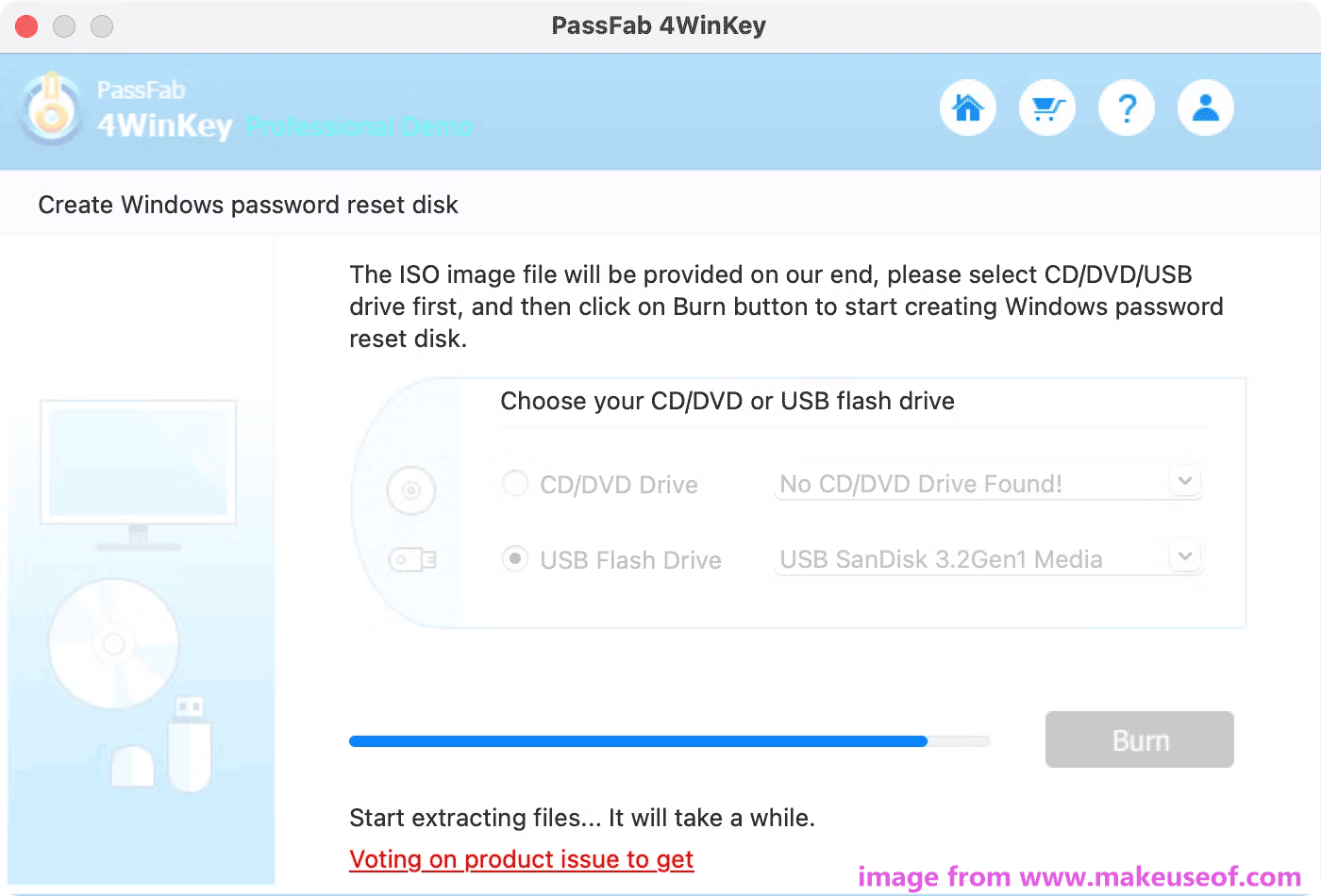Viewport: 1321px width, 896px height.
Task: Toggle drive selection to CD/DVD option
Action: coord(514,483)
